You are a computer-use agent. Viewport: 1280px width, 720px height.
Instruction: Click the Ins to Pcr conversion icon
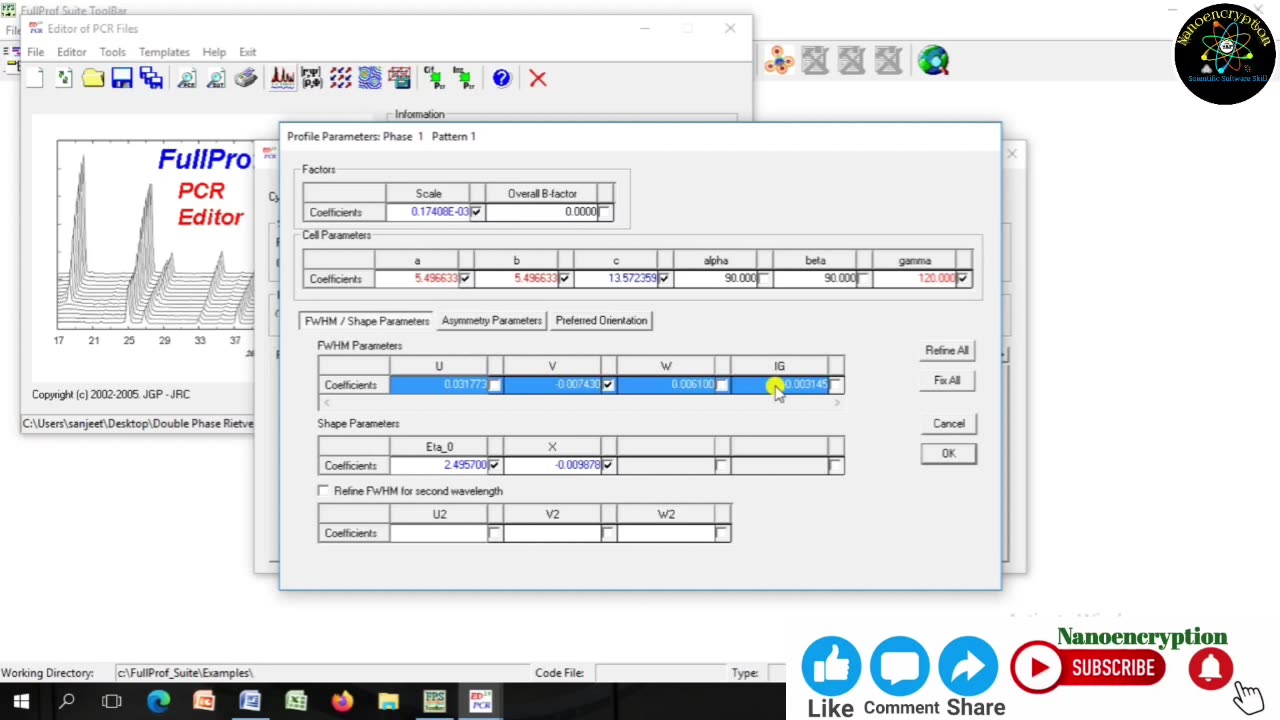coord(463,78)
